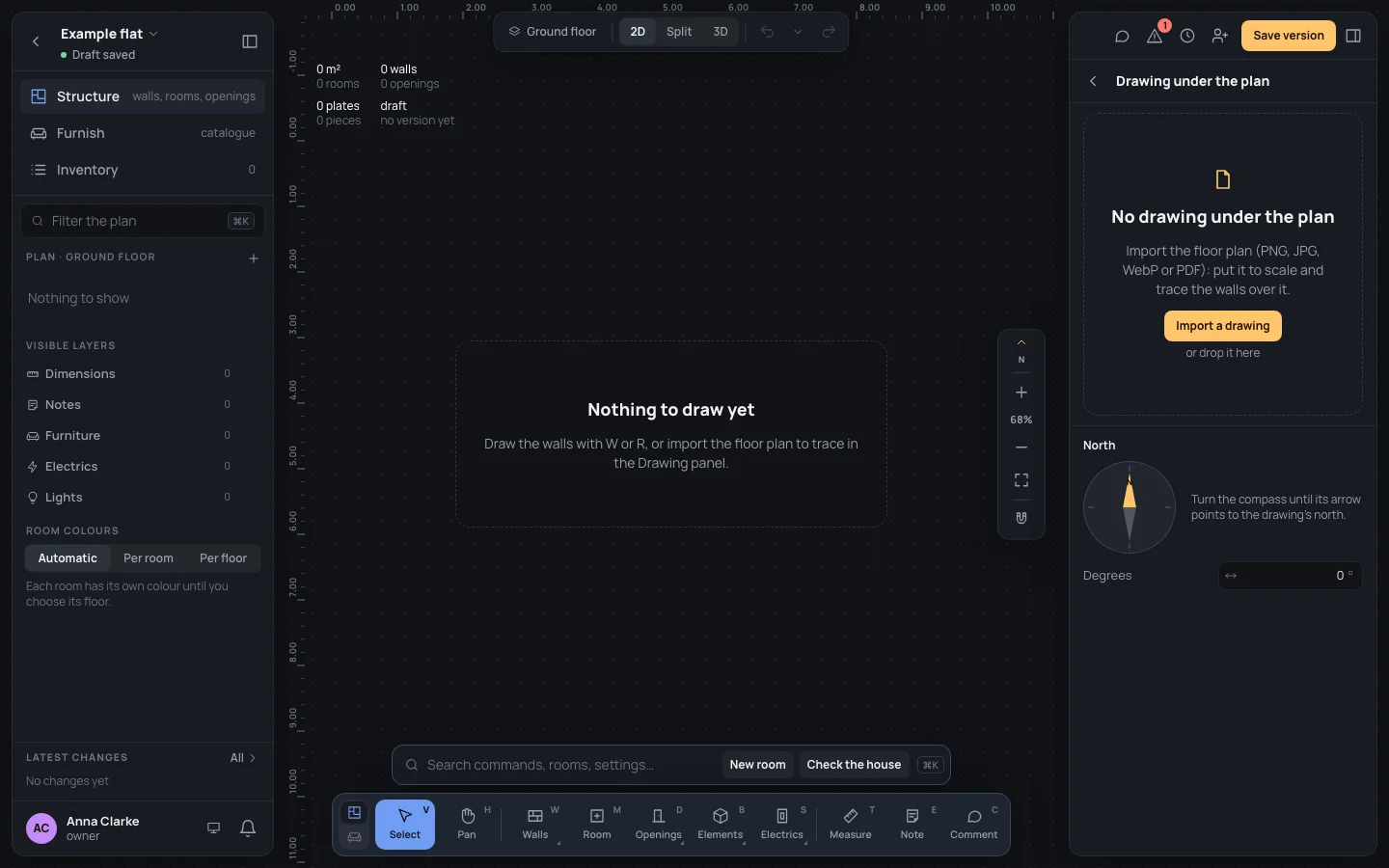The width and height of the screenshot is (1389, 868).
Task: Open the speech-bubble comments icon in top bar
Action: pos(1122,36)
